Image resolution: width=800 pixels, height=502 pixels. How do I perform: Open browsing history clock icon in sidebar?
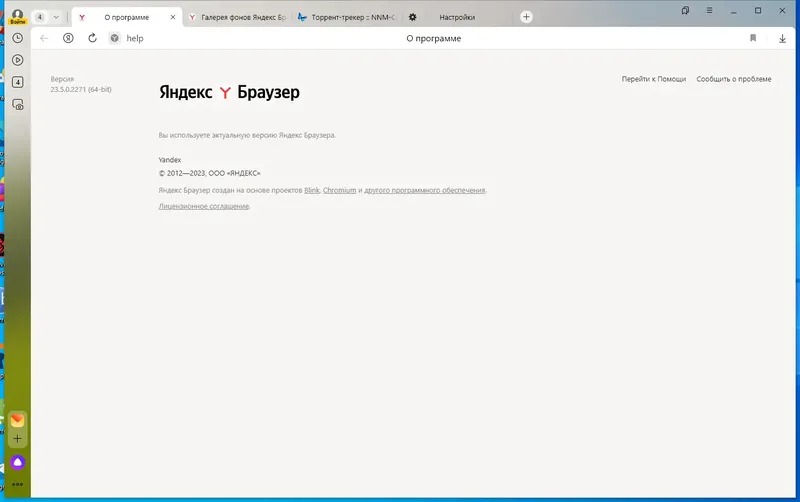(17, 38)
